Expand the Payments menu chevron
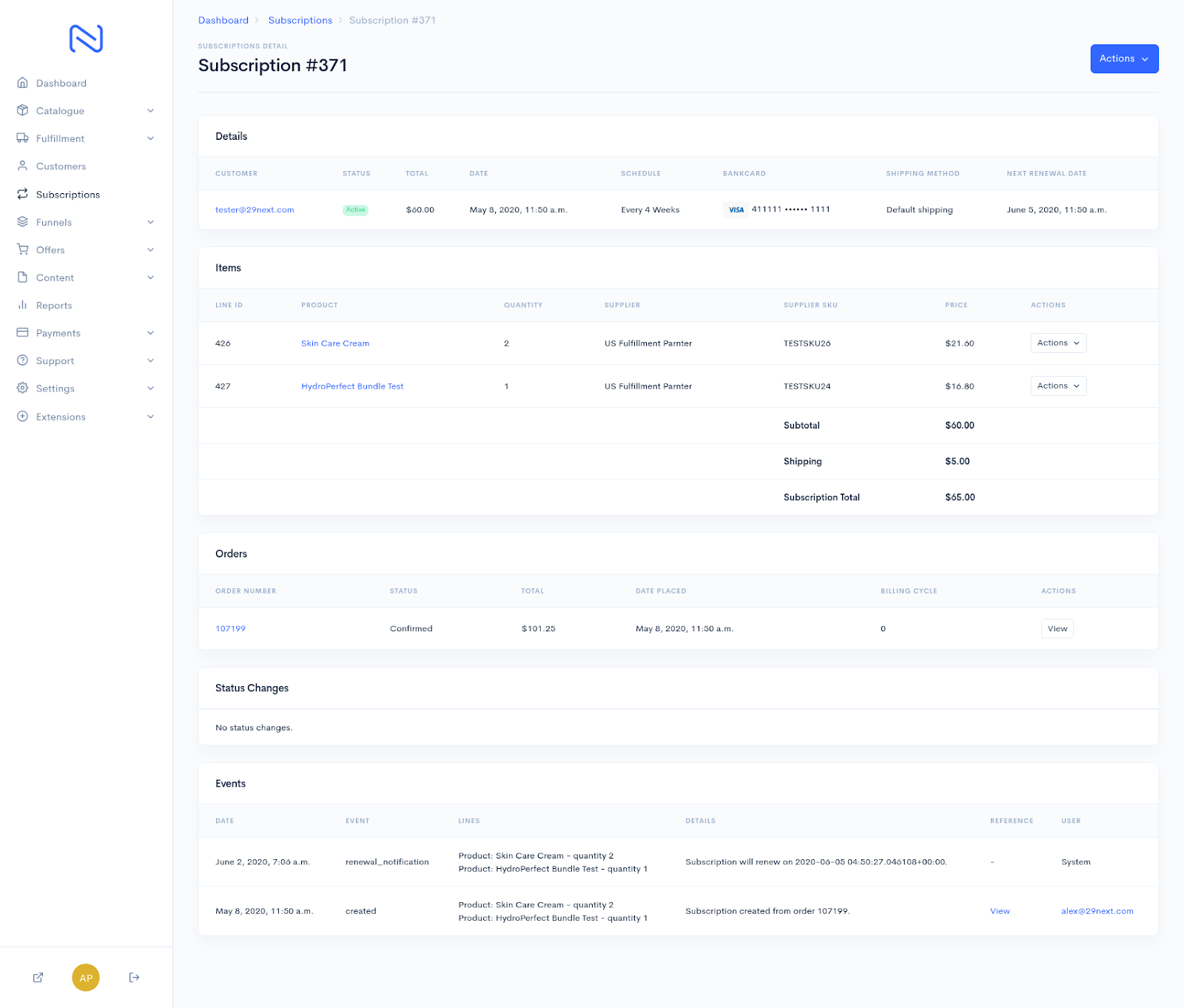This screenshot has height=1008, width=1184. pos(151,333)
